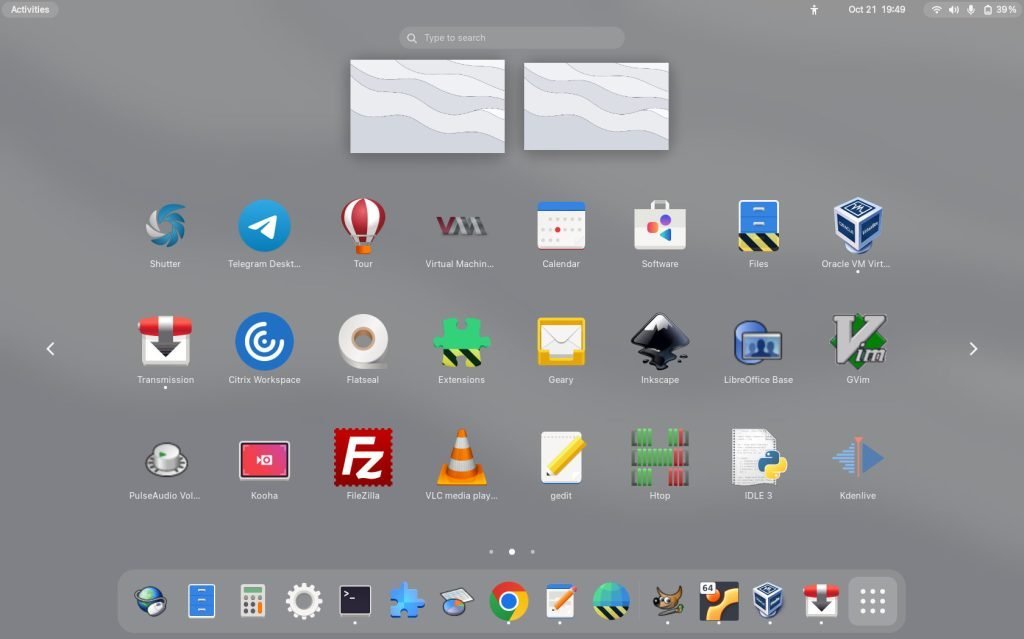Viewport: 1024px width, 639px height.
Task: Launch Htop
Action: 660,457
